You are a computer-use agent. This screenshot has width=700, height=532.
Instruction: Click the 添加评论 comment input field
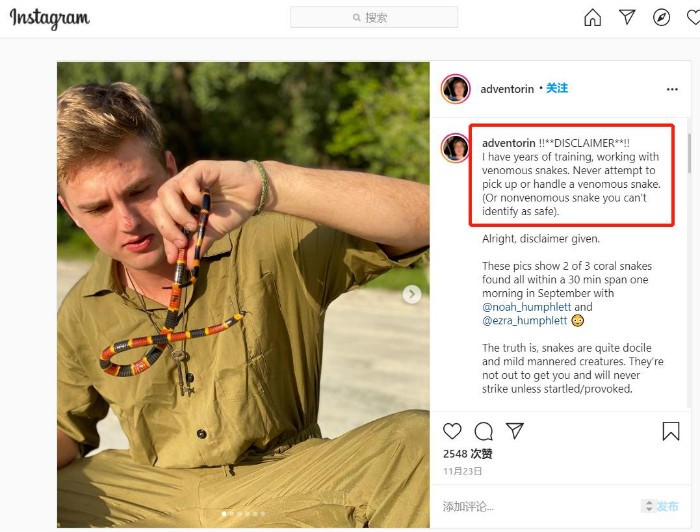(x=538, y=506)
